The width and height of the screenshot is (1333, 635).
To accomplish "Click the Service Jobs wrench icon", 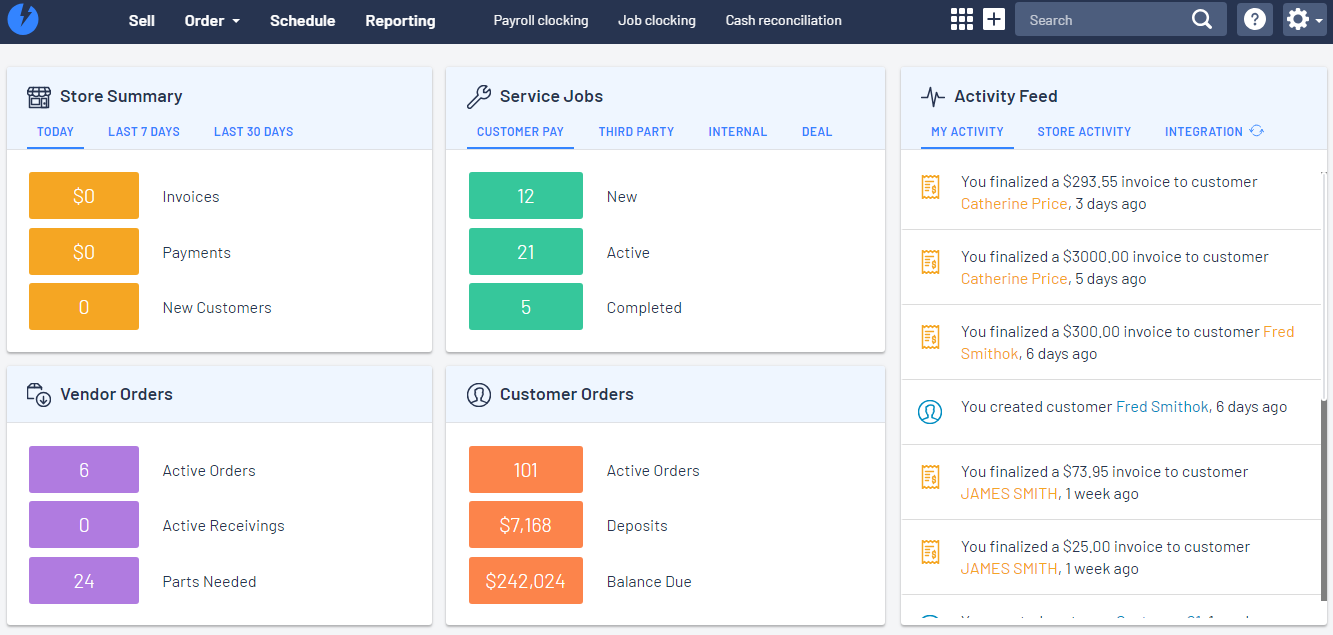I will tap(479, 97).
